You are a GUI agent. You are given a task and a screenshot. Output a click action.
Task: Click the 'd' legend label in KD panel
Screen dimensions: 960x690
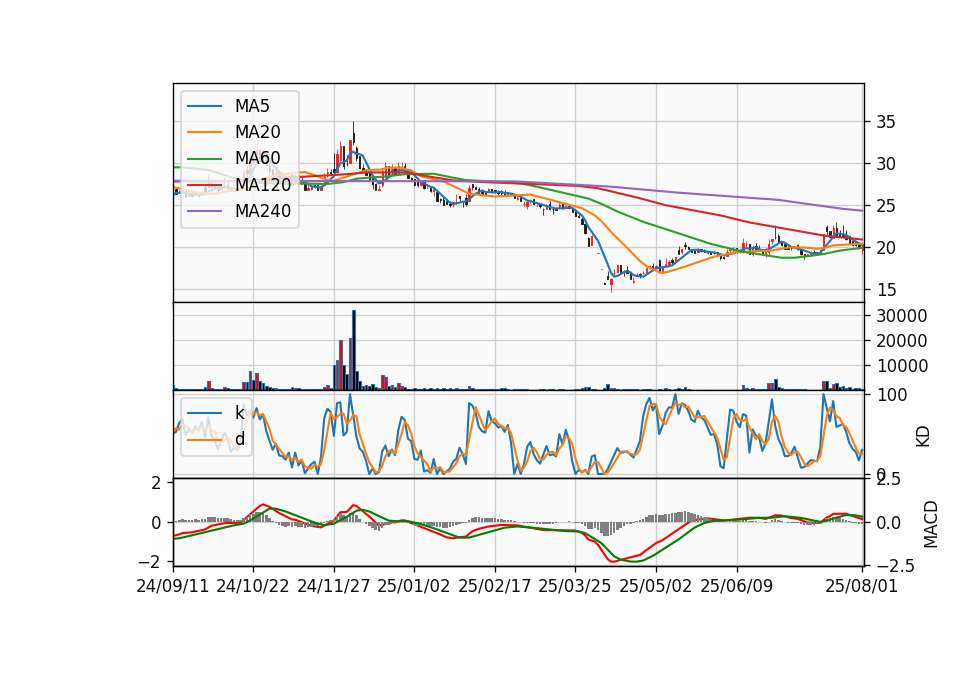(x=240, y=439)
